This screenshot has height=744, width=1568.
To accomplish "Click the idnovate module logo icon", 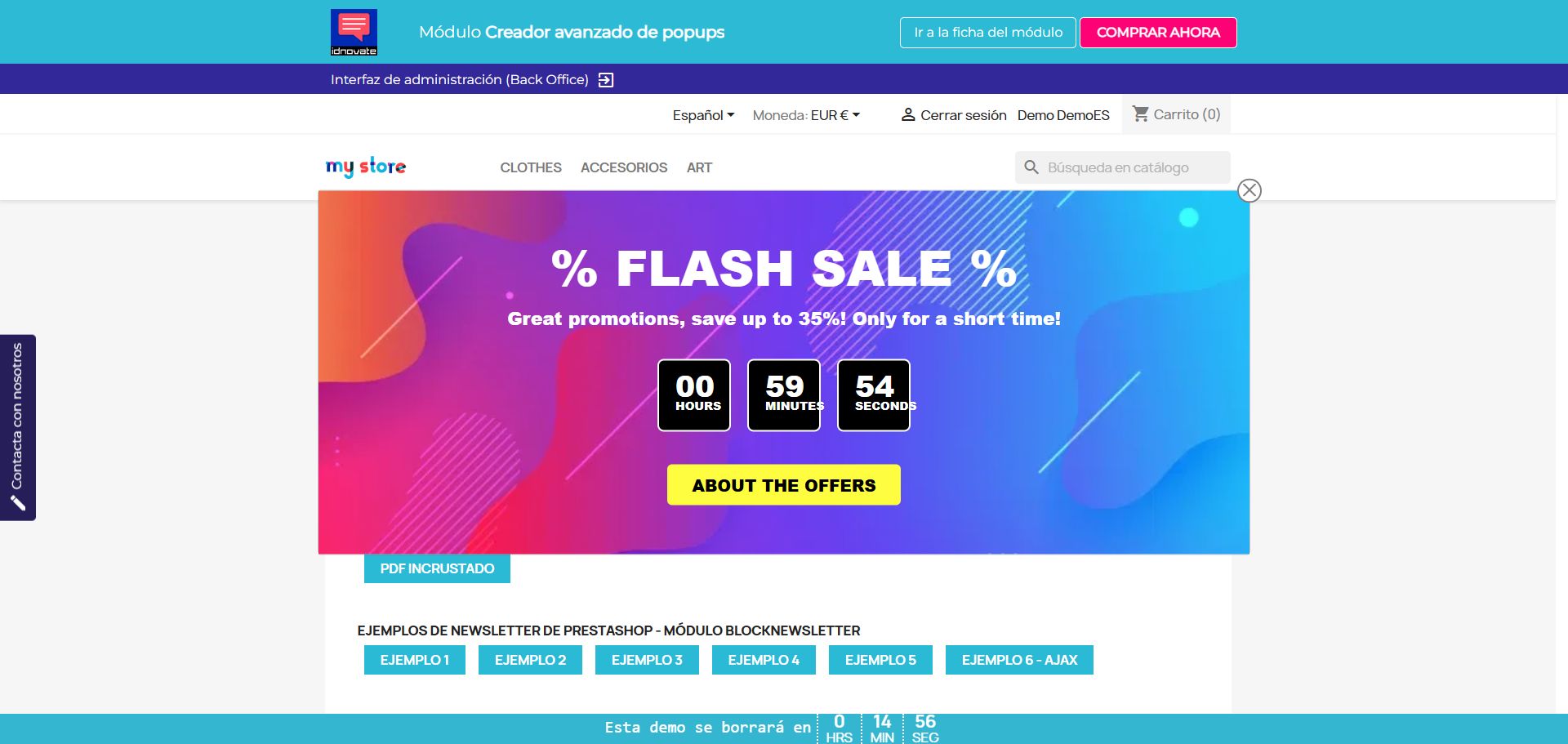I will point(354,32).
